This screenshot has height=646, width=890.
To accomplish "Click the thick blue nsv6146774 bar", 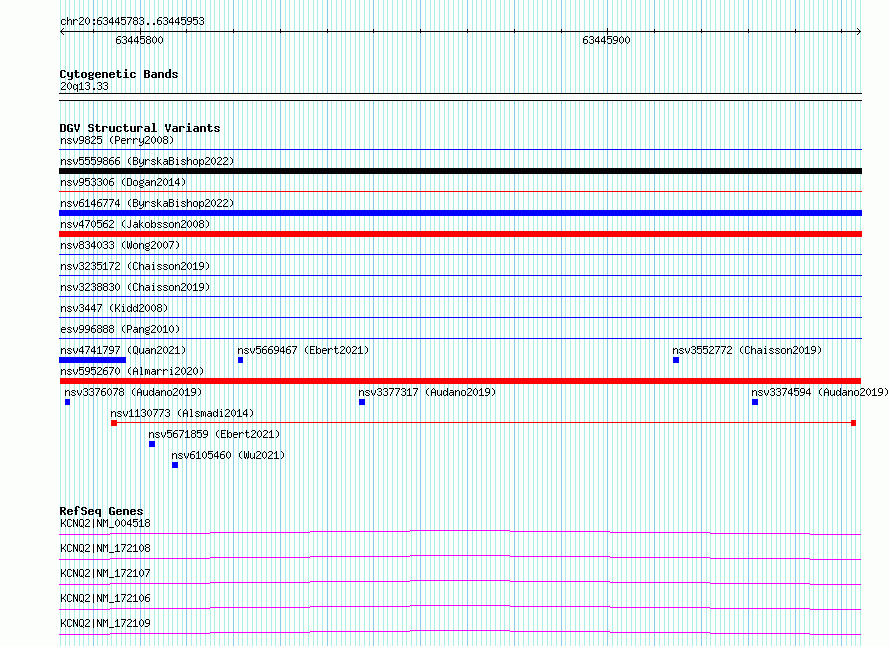I will (460, 213).
